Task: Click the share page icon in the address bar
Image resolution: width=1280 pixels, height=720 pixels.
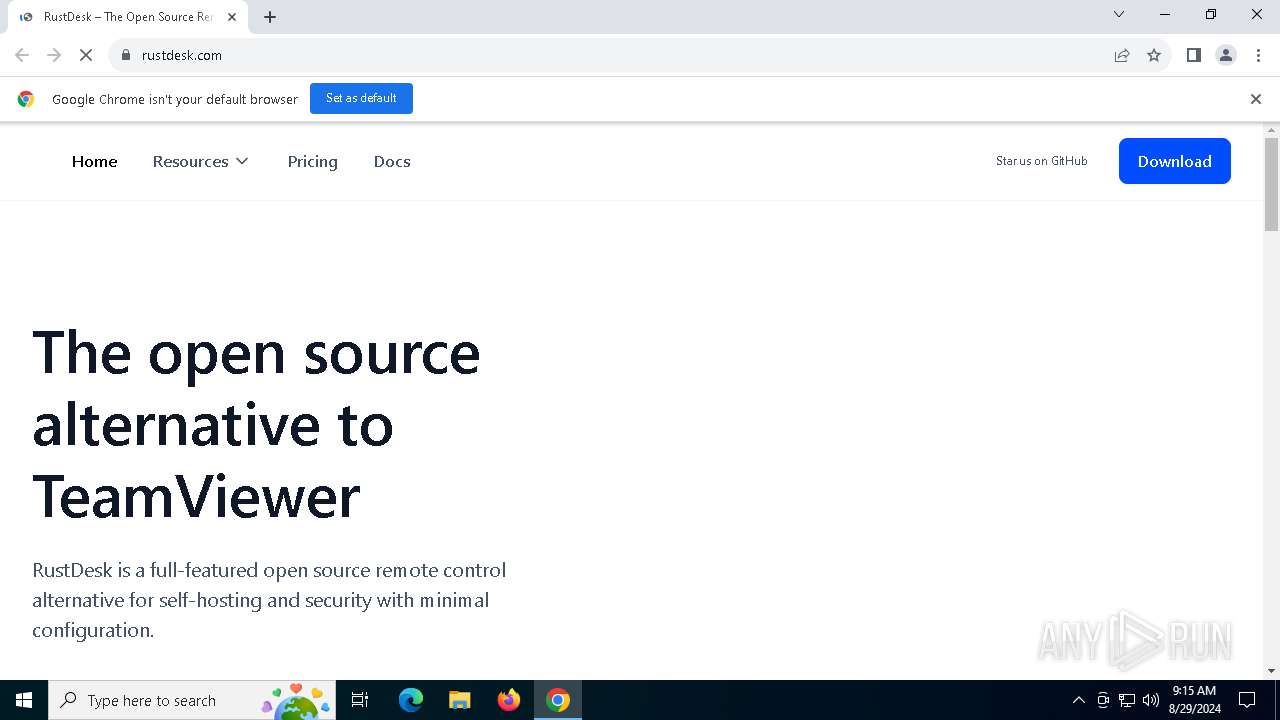Action: point(1122,55)
